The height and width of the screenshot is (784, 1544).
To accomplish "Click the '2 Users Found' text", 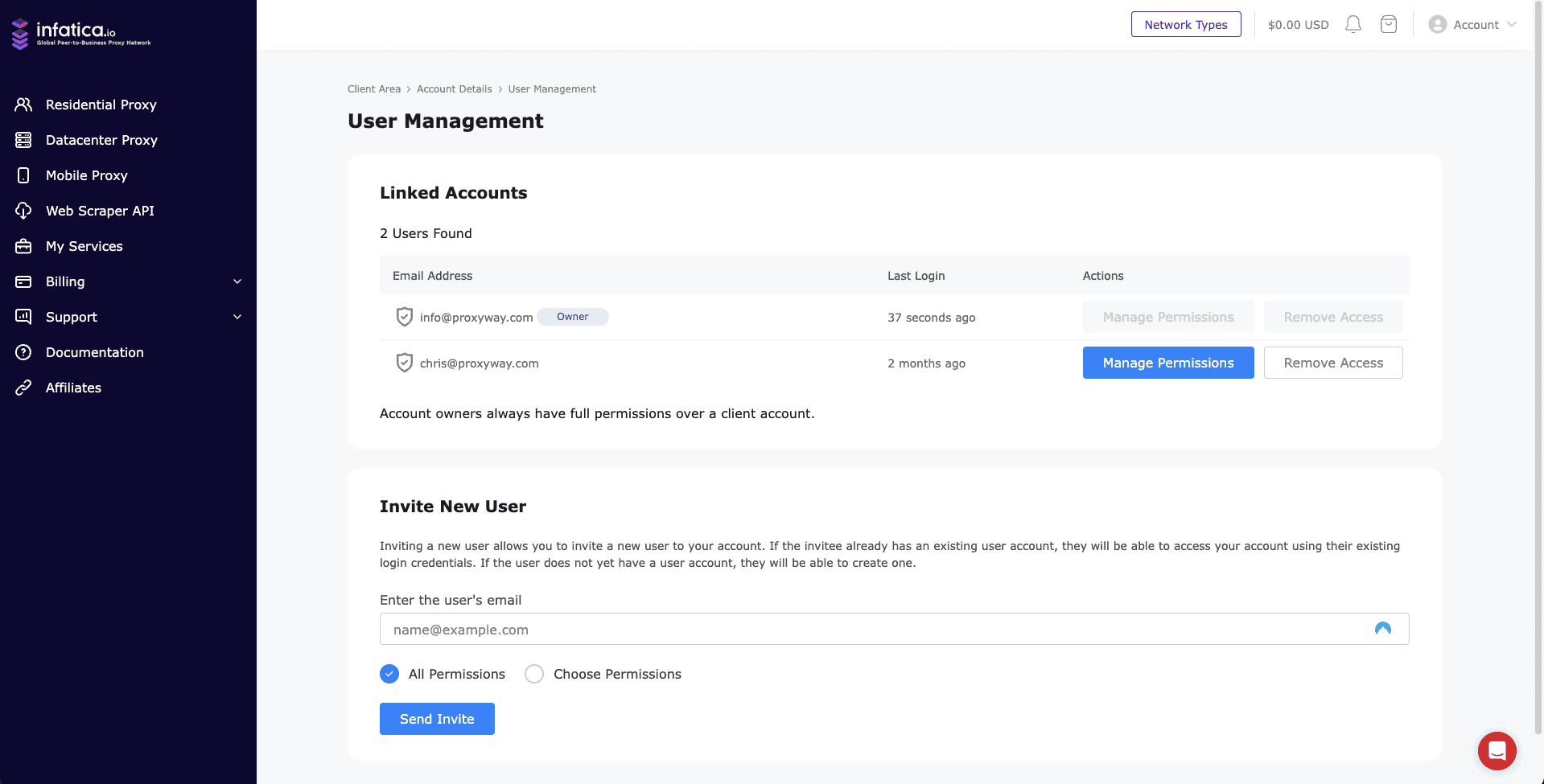I will click(426, 233).
